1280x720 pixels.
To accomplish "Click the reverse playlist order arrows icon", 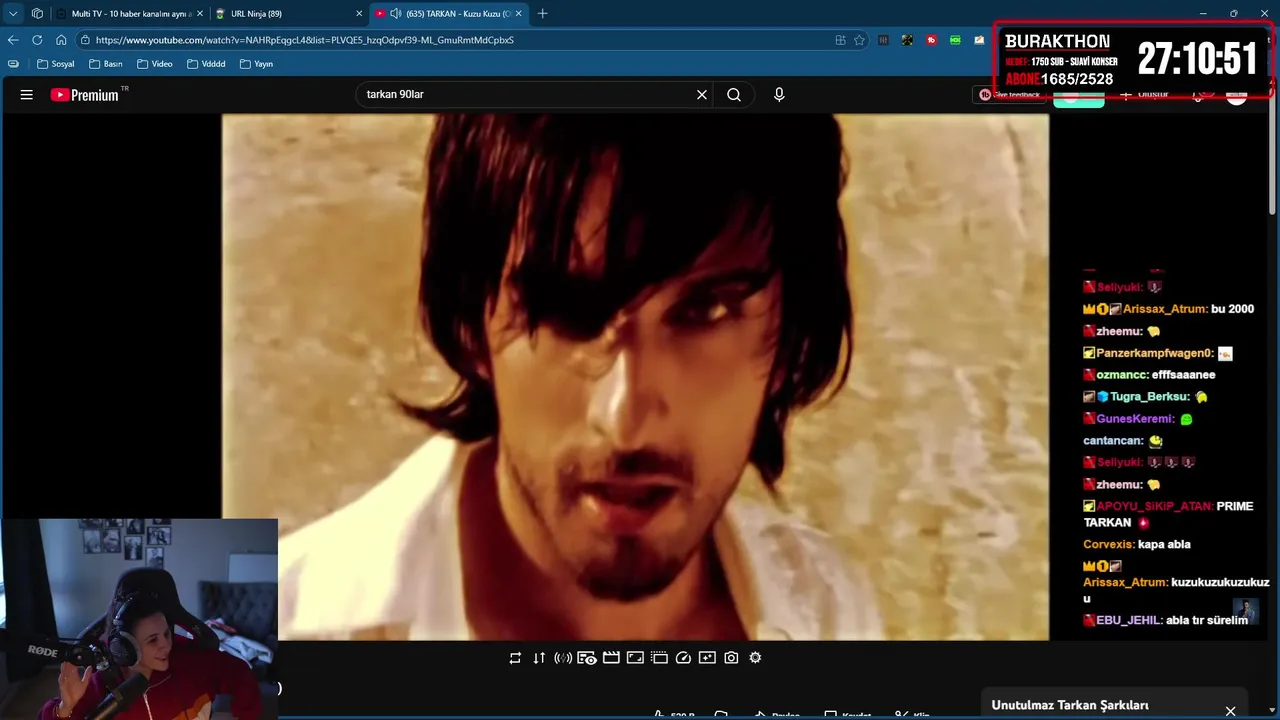I will [539, 658].
